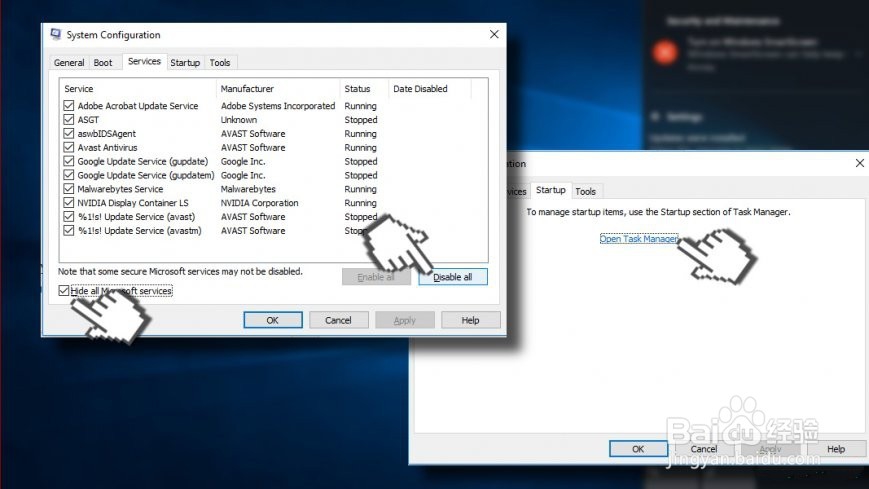869x489 pixels.
Task: Toggle Malwarebytes Service checkbox
Action: 69,189
